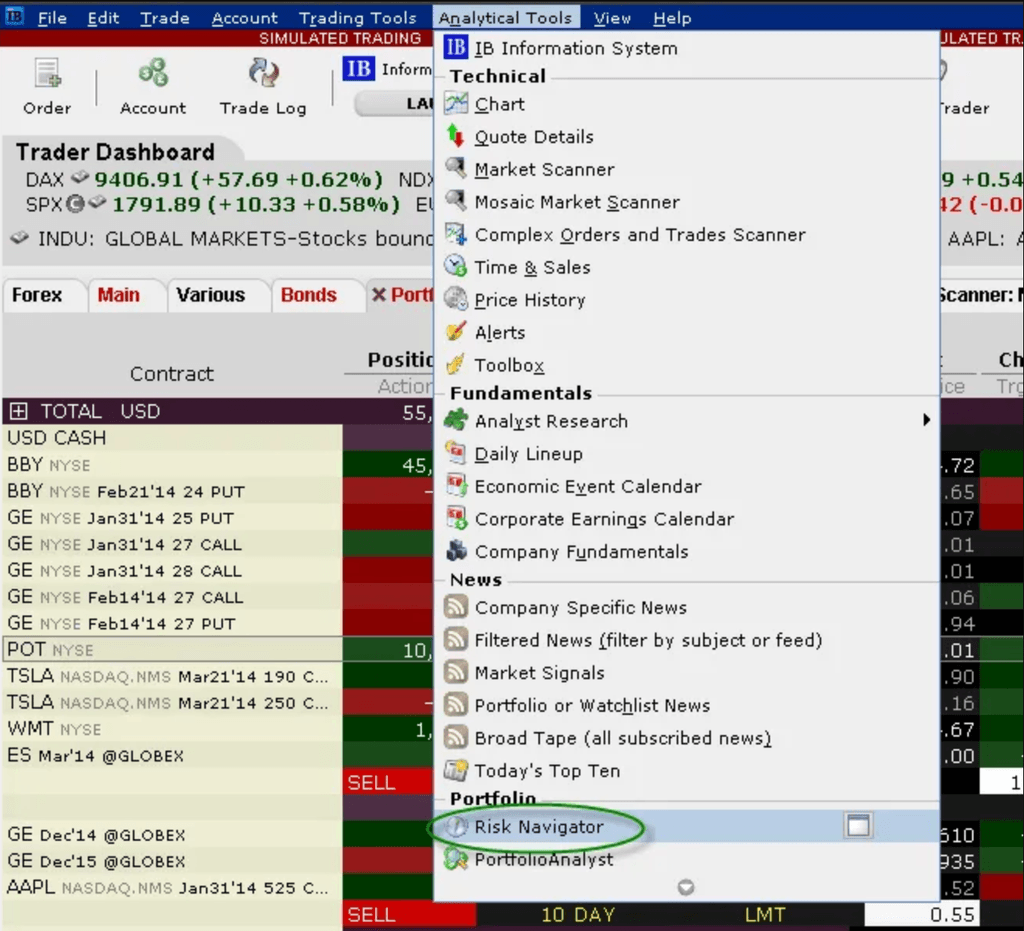Click the scroll-down chevron at menu bottom

(x=685, y=886)
